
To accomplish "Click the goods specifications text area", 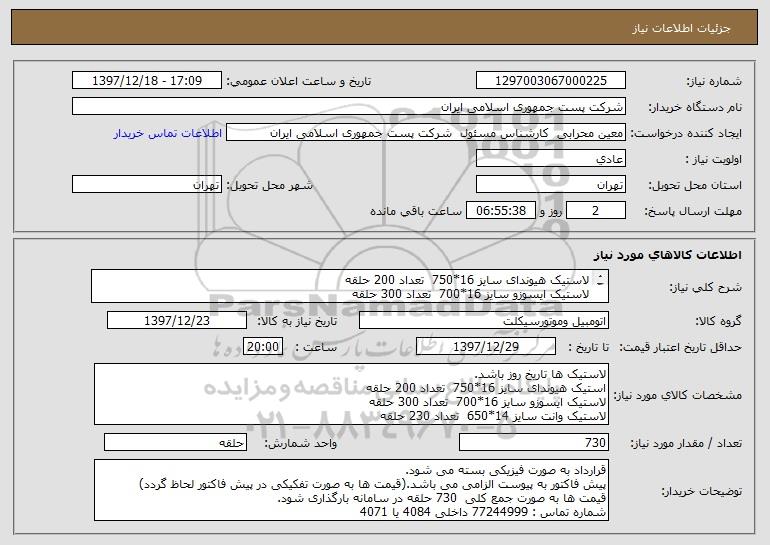I will pyautogui.click(x=351, y=394).
